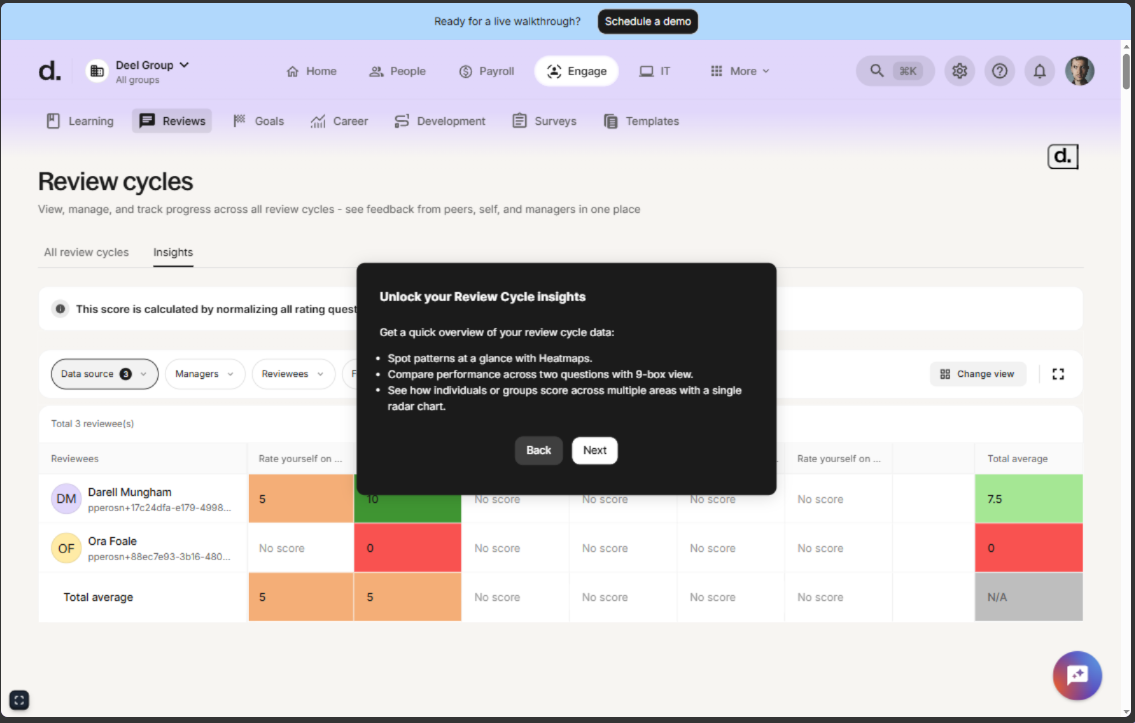Click the Deel logo in header
1135x723 pixels.
pyautogui.click(x=49, y=71)
